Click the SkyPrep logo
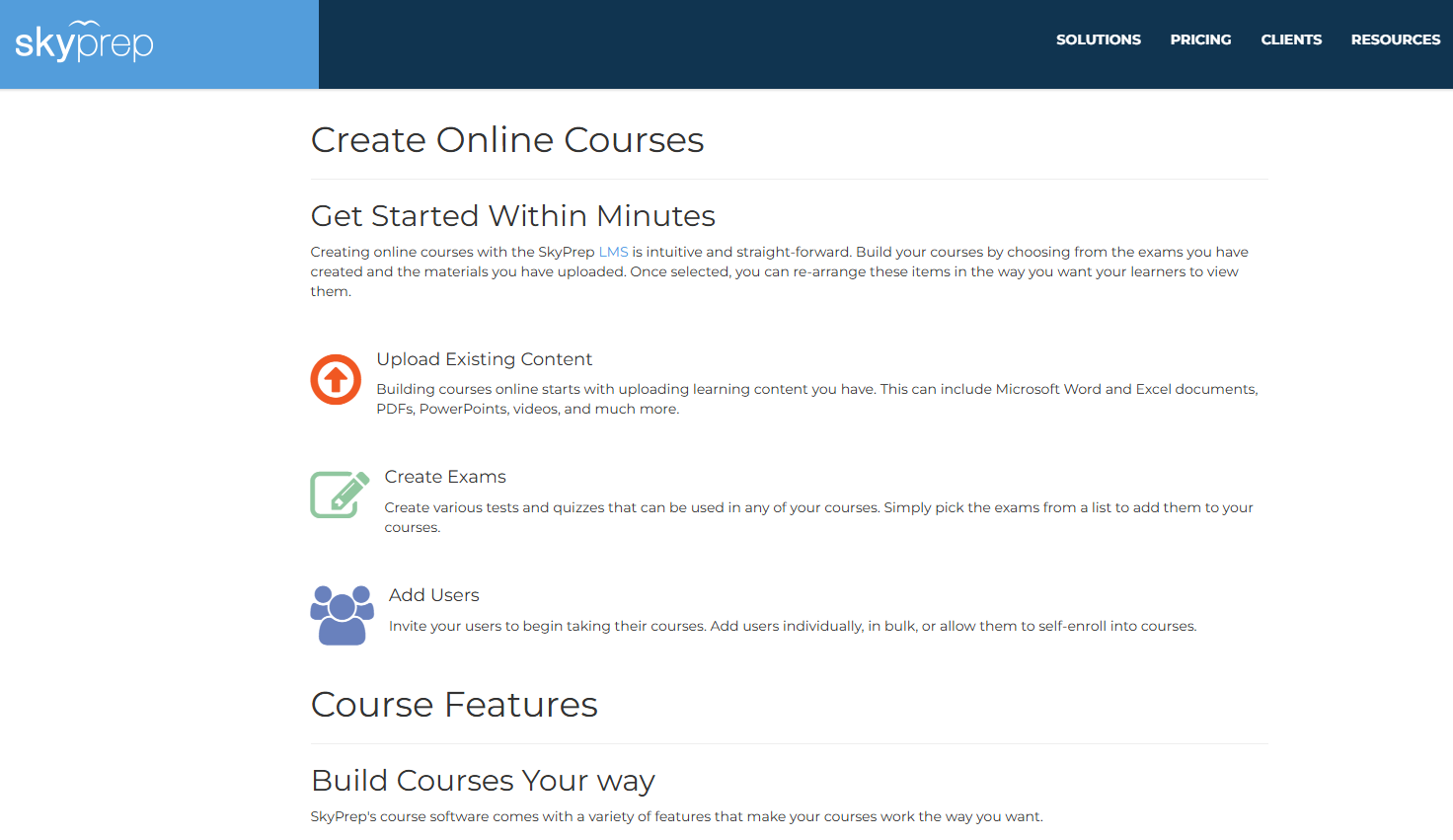Viewport: 1453px width, 840px height. point(84,41)
